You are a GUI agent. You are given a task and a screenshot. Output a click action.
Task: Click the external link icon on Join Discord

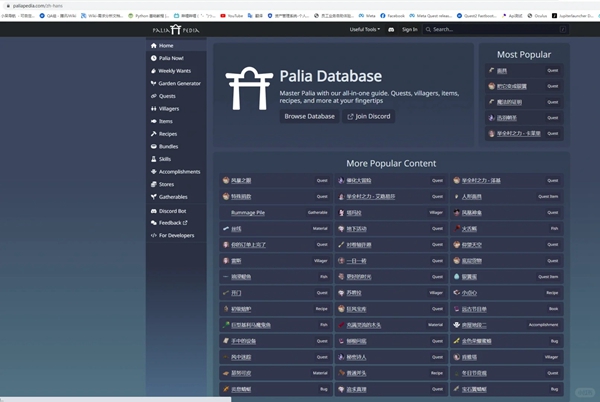coord(350,117)
